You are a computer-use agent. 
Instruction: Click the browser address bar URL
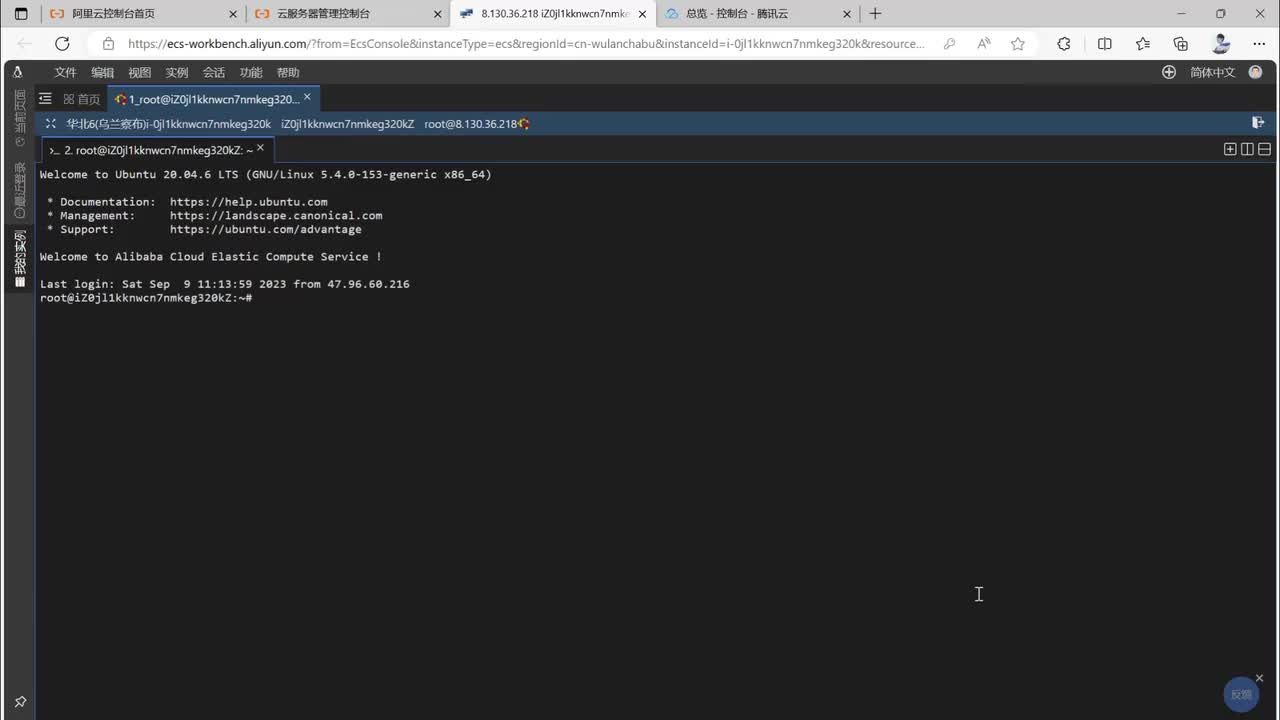[526, 44]
